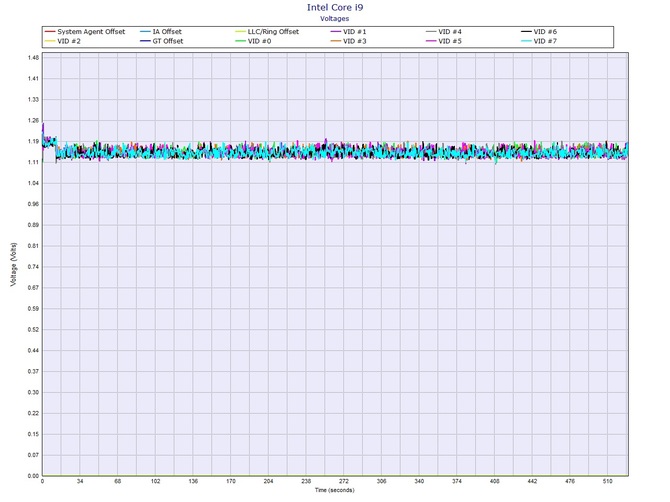
Task: Select the VID #1 legend entry
Action: tap(348, 32)
